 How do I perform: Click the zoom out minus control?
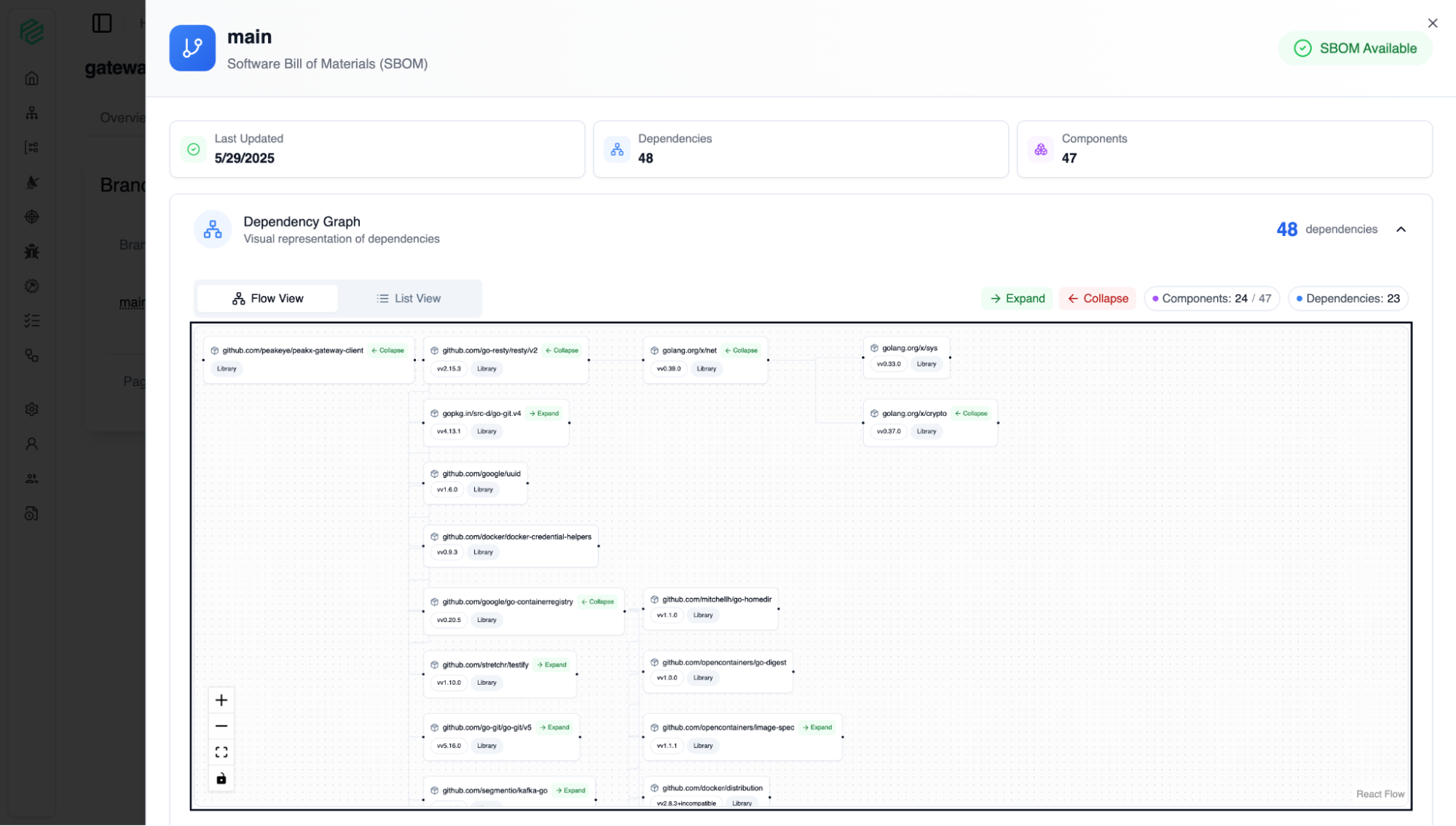[x=221, y=726]
